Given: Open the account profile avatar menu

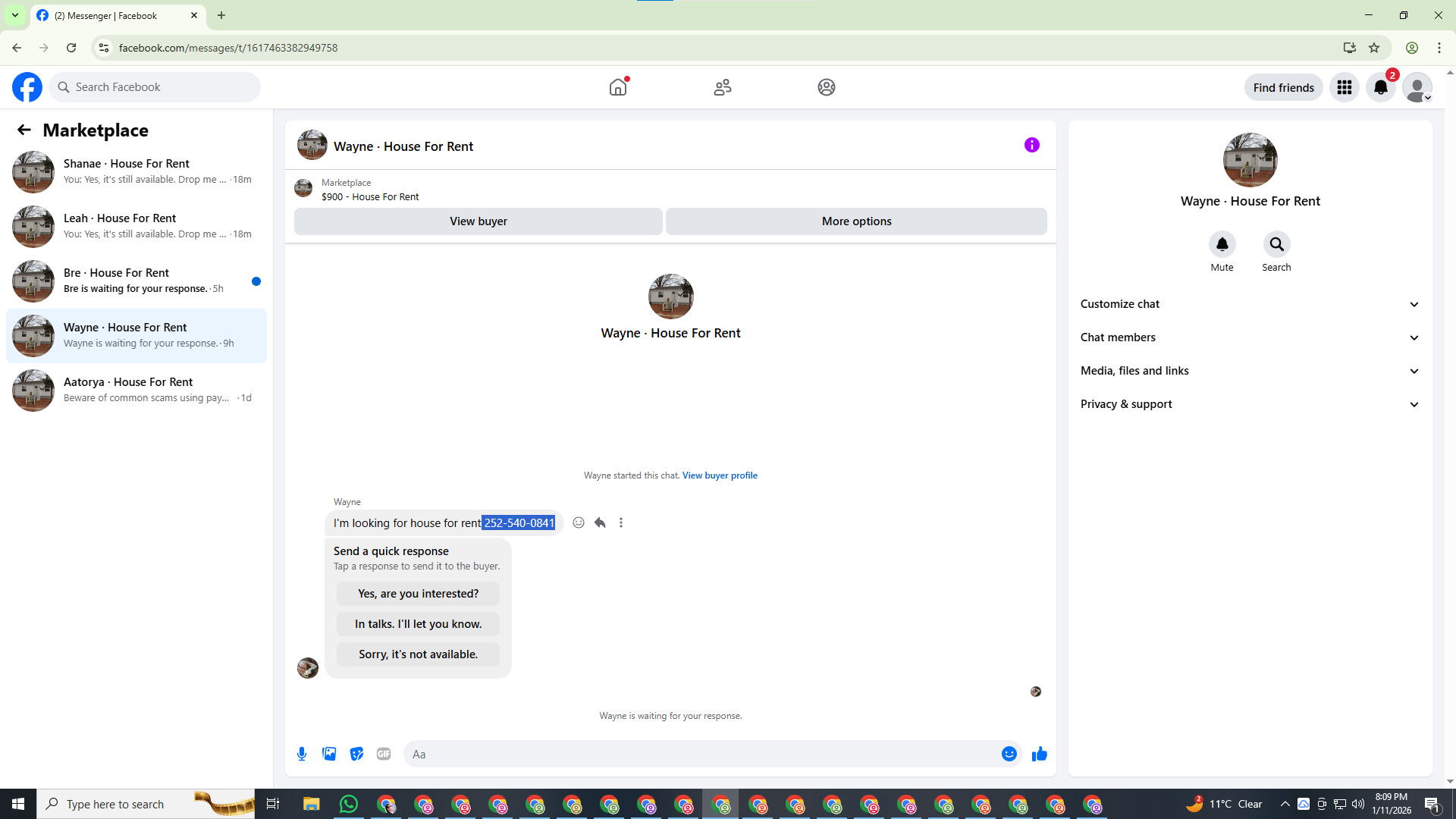Looking at the screenshot, I should coord(1417,87).
